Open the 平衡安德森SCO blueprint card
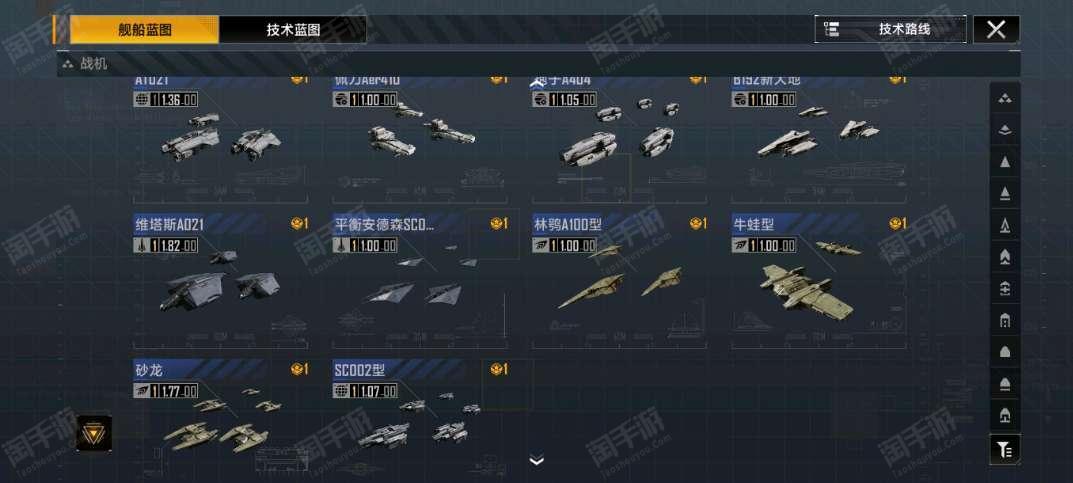This screenshot has width=1073, height=483. [x=419, y=280]
